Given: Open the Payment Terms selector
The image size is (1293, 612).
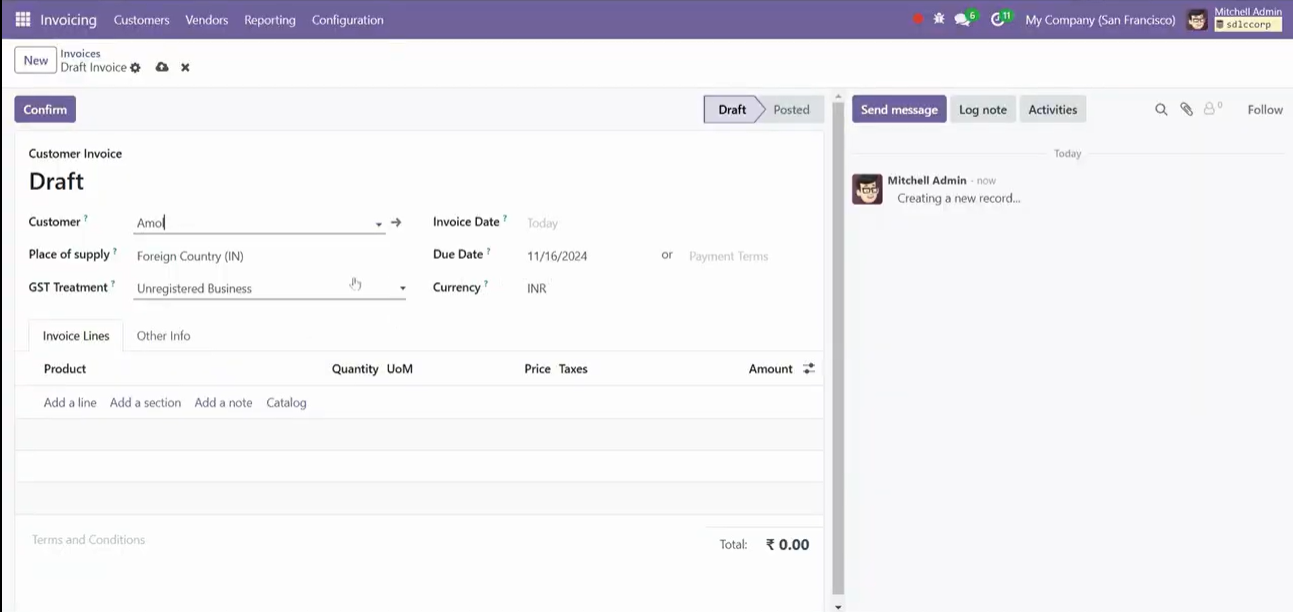Looking at the screenshot, I should (728, 256).
